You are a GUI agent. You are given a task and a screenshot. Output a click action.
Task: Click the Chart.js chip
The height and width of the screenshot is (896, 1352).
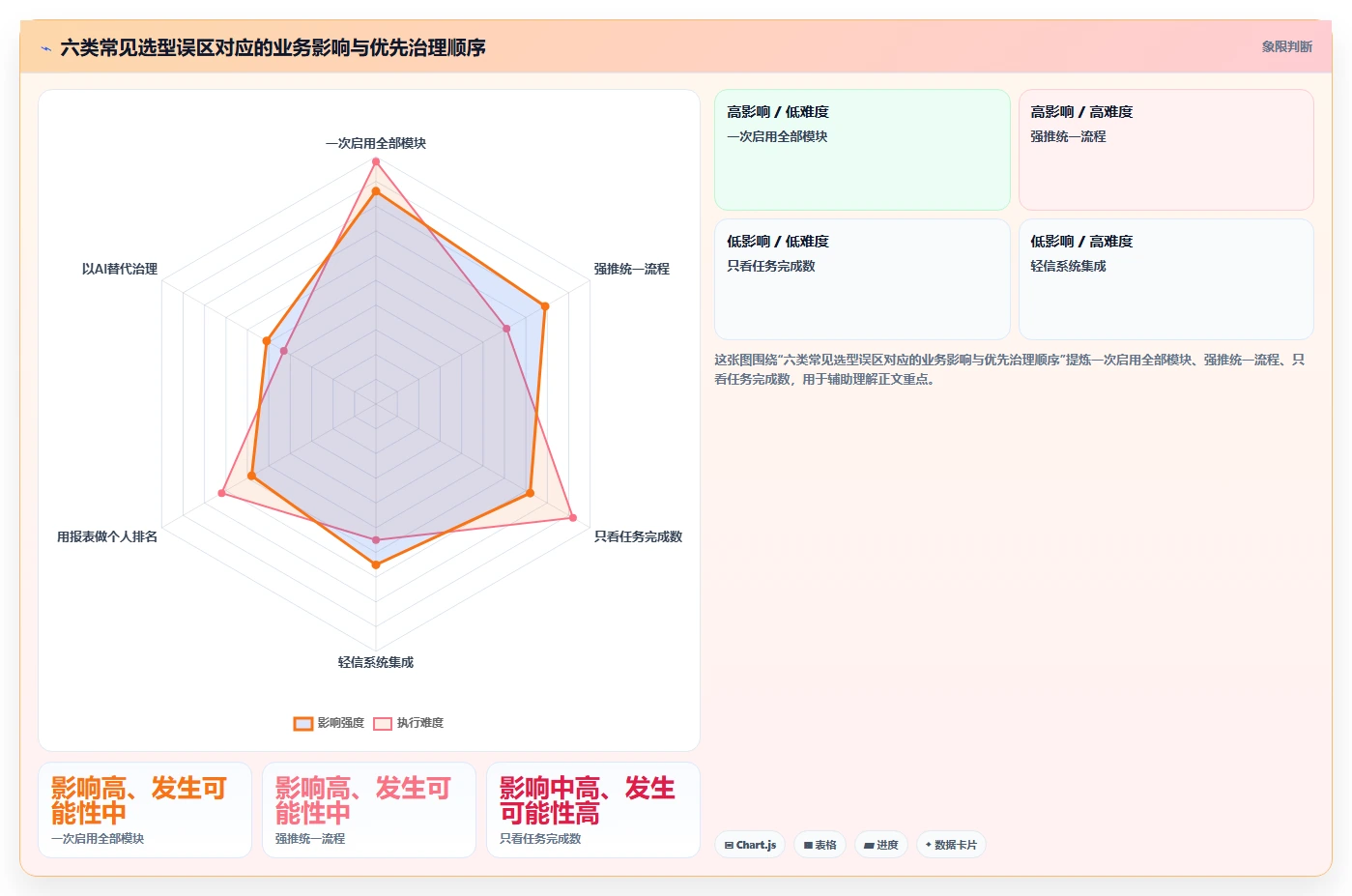pos(750,845)
